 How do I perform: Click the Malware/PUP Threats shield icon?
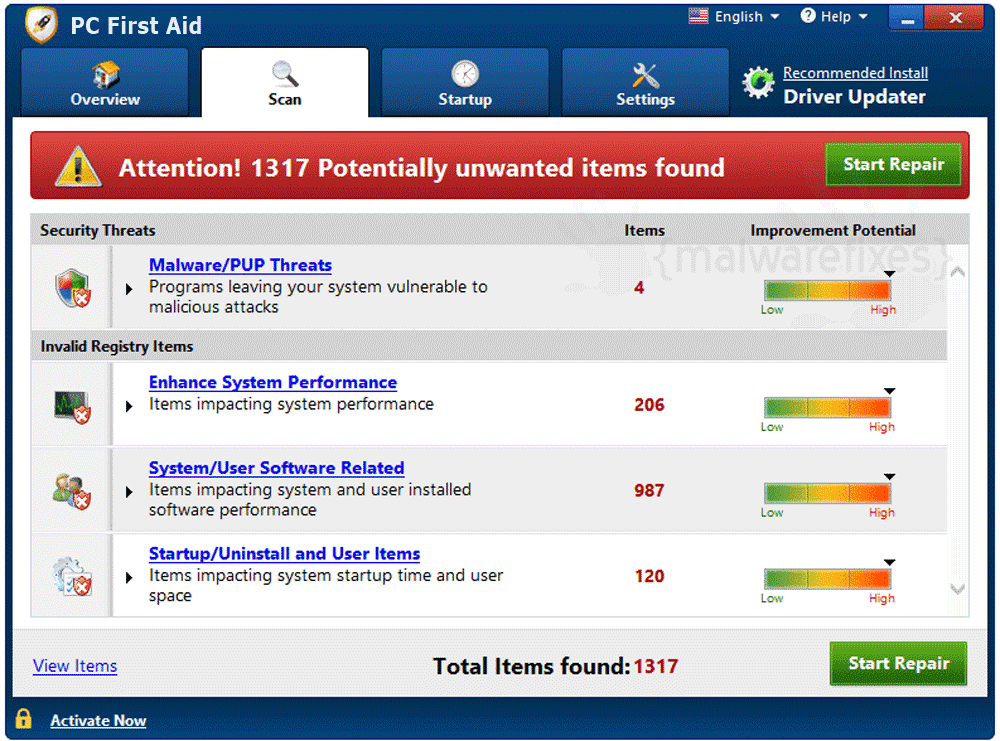[x=73, y=288]
